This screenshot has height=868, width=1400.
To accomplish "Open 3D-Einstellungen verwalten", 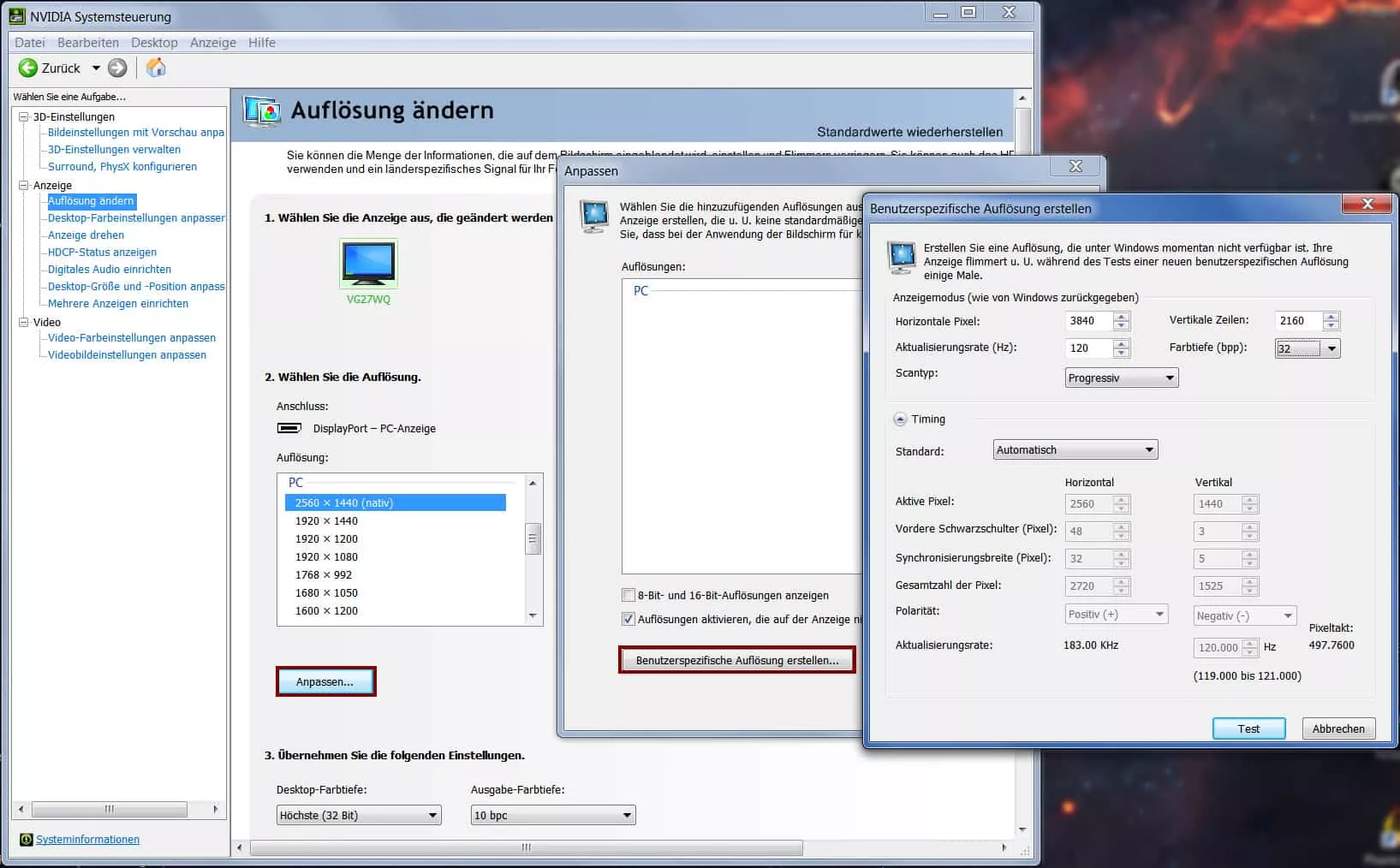I will click(x=114, y=150).
